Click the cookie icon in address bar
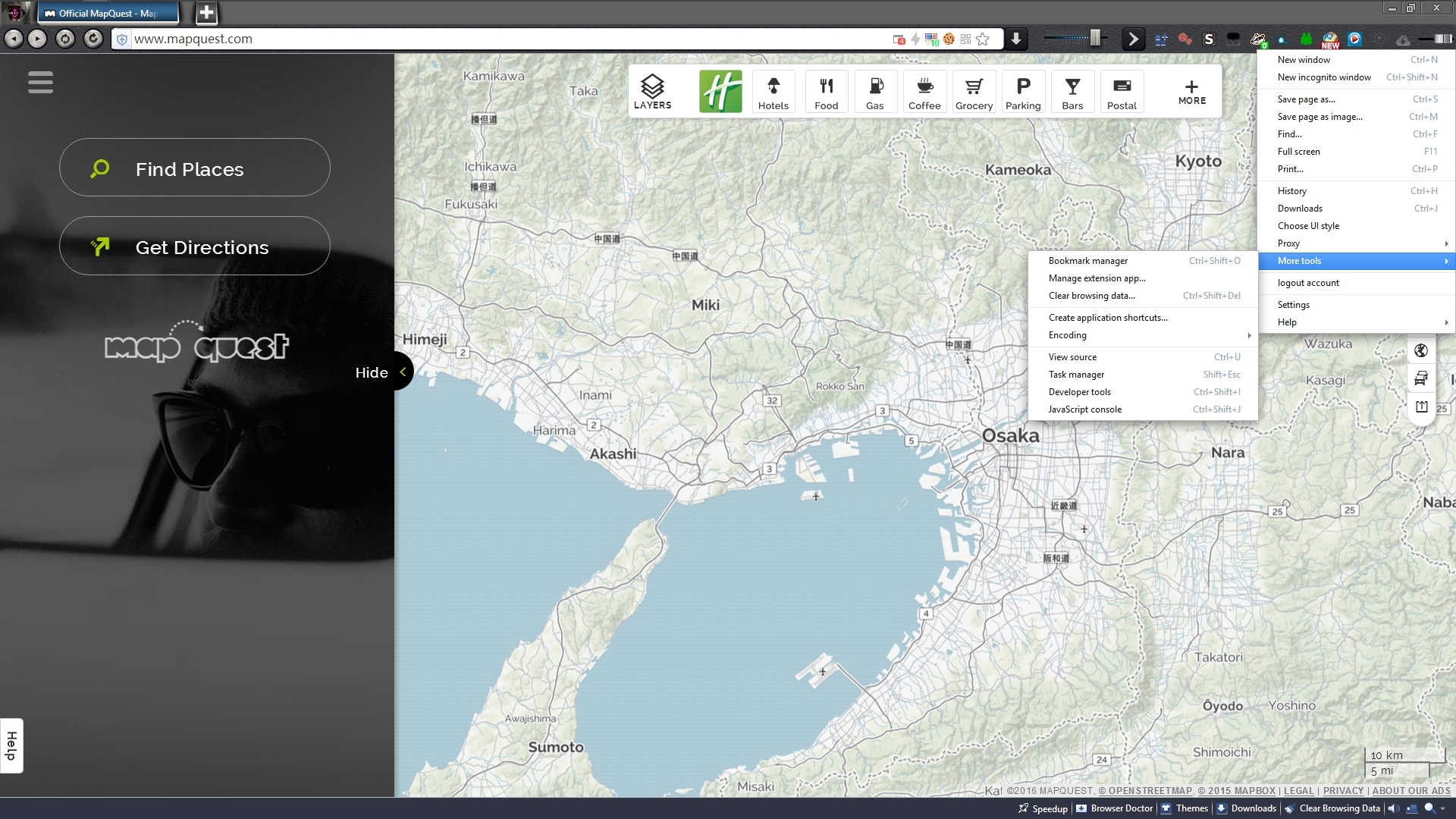1456x819 pixels. pyautogui.click(x=949, y=39)
